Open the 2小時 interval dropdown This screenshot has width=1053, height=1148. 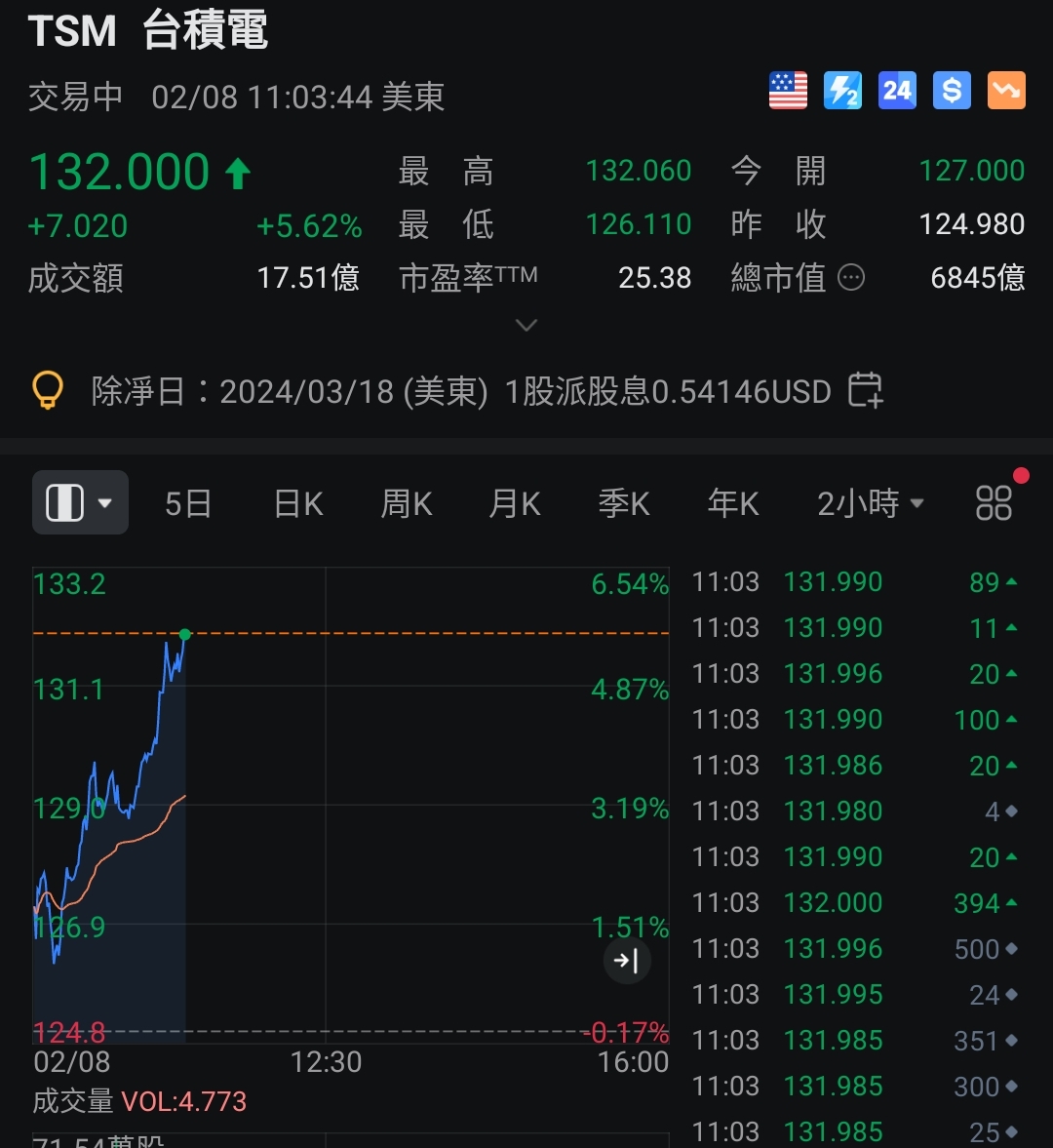point(871,503)
